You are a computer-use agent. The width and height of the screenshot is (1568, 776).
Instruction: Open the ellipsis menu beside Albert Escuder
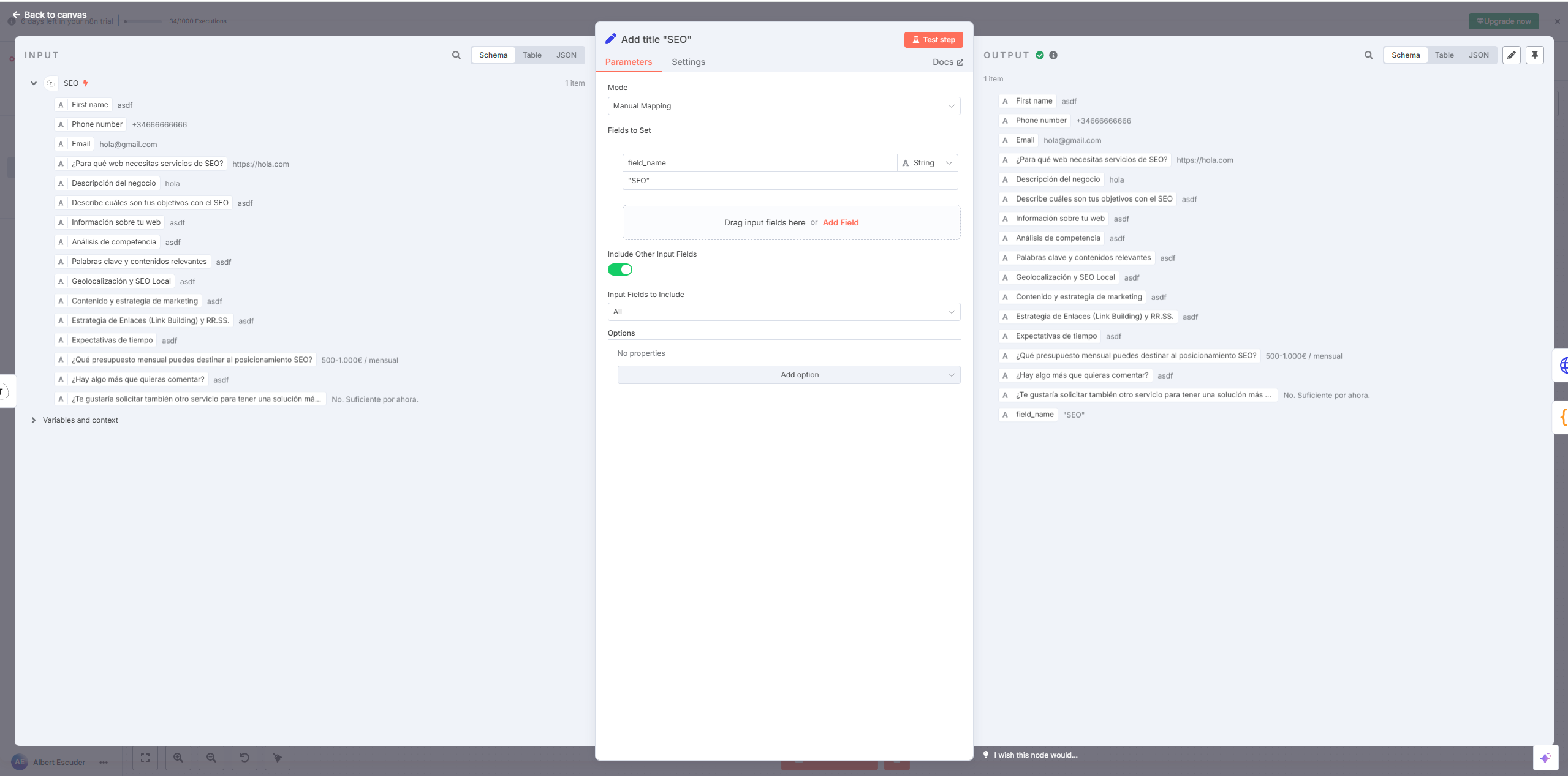coord(104,763)
